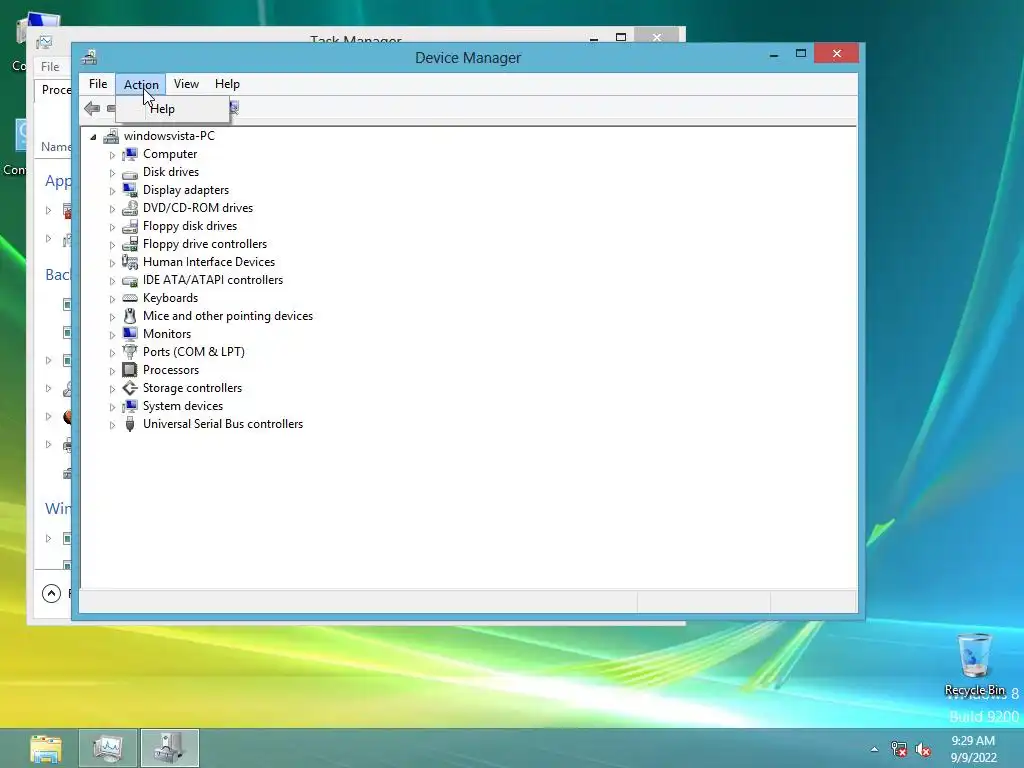Select the windowsvista-PC computer icon
Image resolution: width=1024 pixels, height=768 pixels.
[x=112, y=136]
